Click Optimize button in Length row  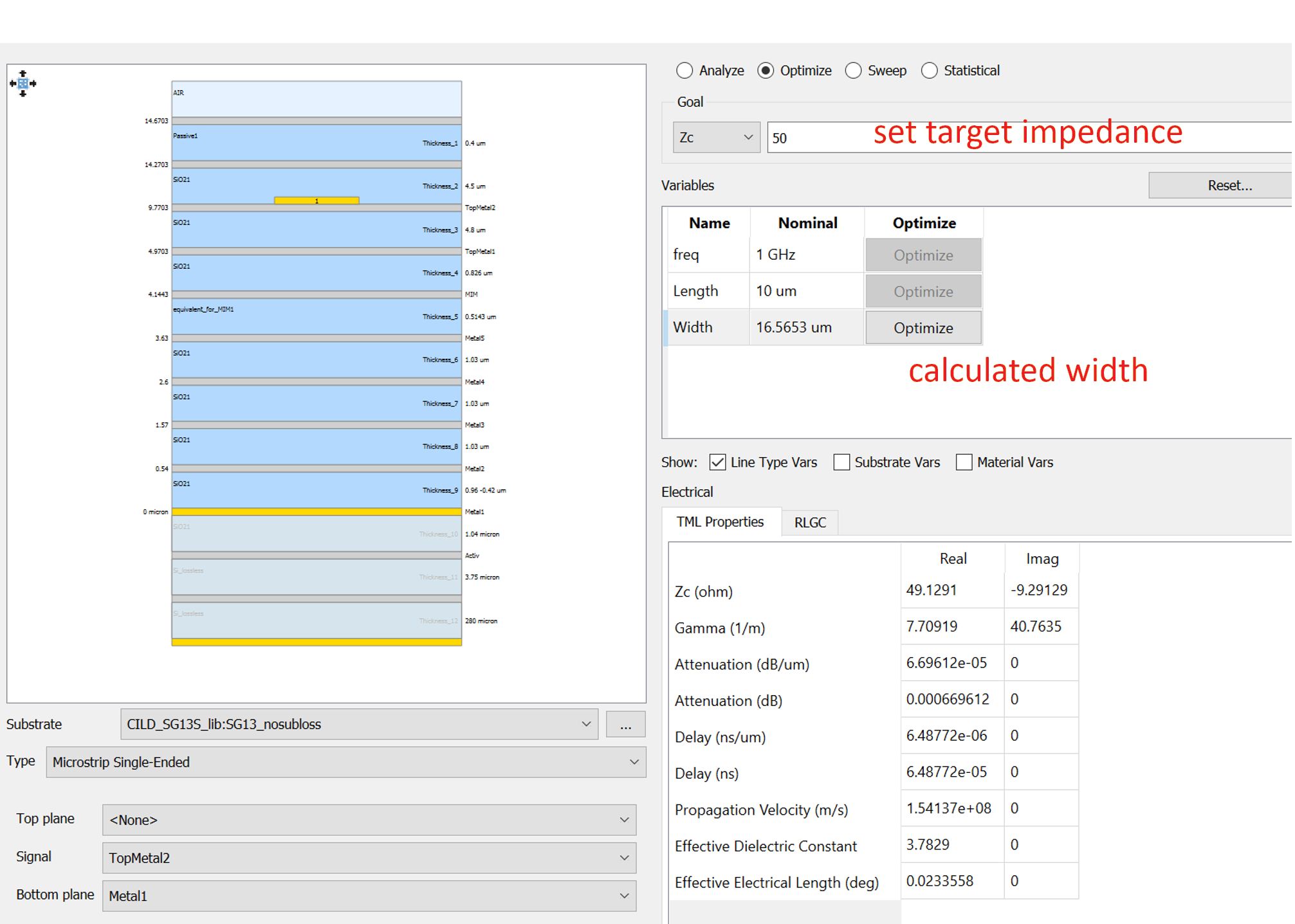coord(923,291)
